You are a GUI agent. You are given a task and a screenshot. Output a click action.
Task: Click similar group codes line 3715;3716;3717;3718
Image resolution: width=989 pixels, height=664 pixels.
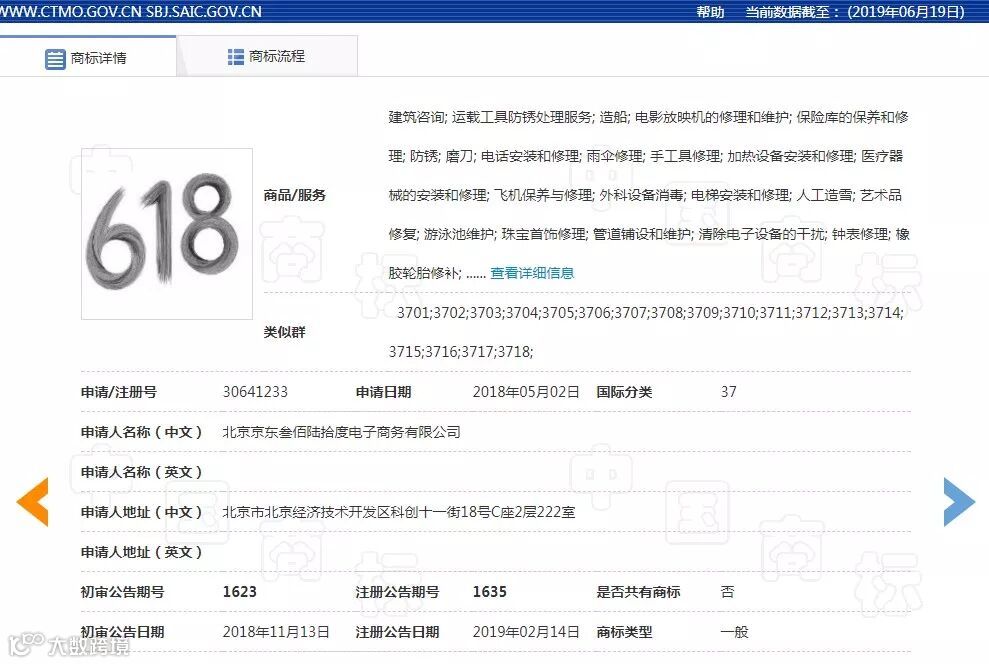461,351
